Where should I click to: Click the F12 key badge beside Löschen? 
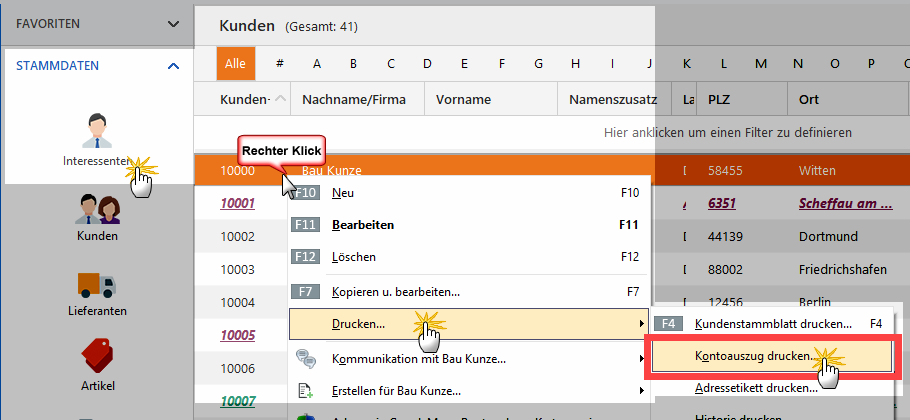pos(306,256)
